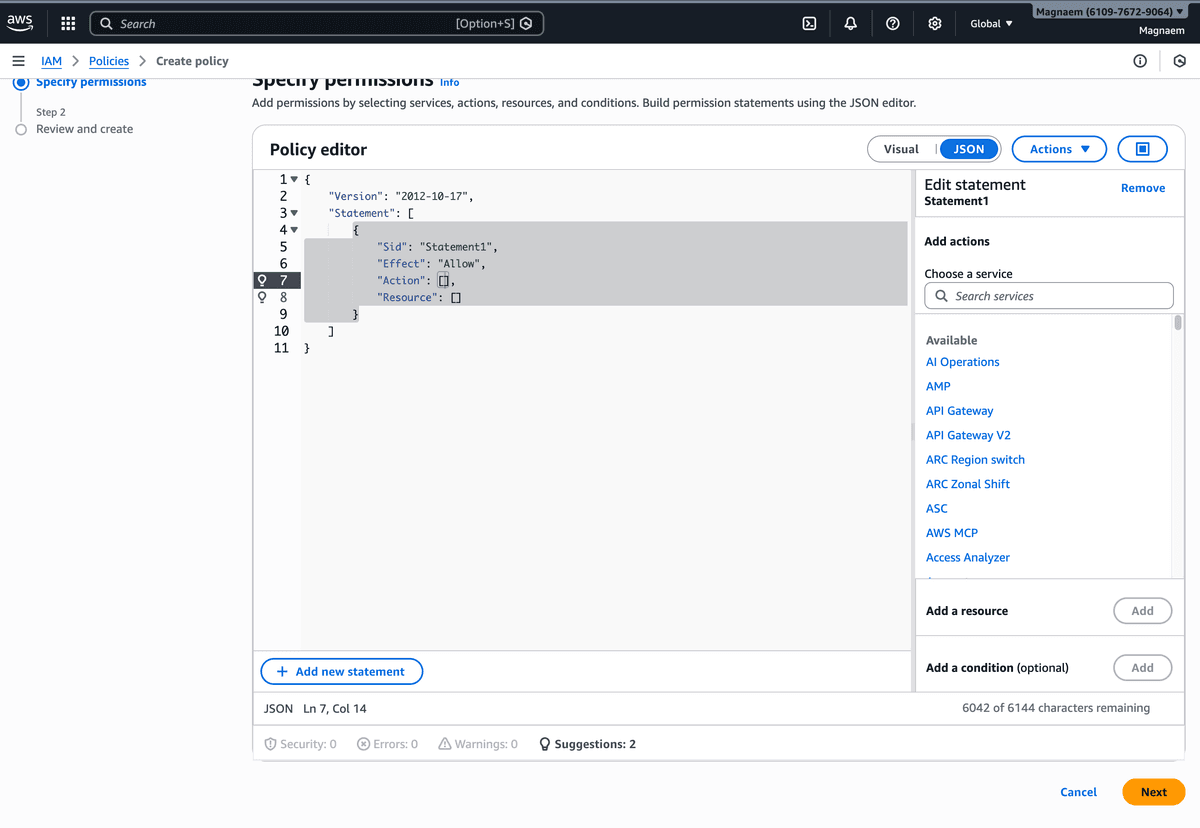Image resolution: width=1200 pixels, height=828 pixels.
Task: Open the Actions dropdown in the policy editor
Action: click(1059, 148)
